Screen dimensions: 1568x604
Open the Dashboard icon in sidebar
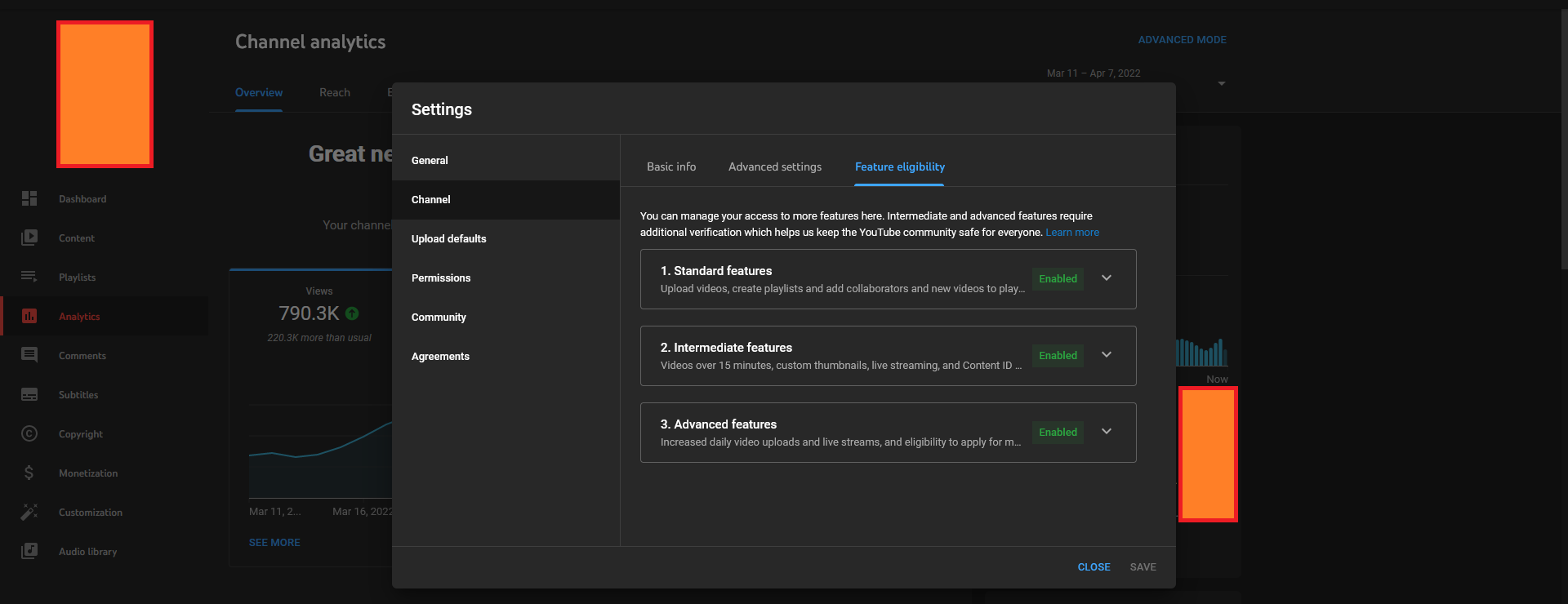click(29, 198)
